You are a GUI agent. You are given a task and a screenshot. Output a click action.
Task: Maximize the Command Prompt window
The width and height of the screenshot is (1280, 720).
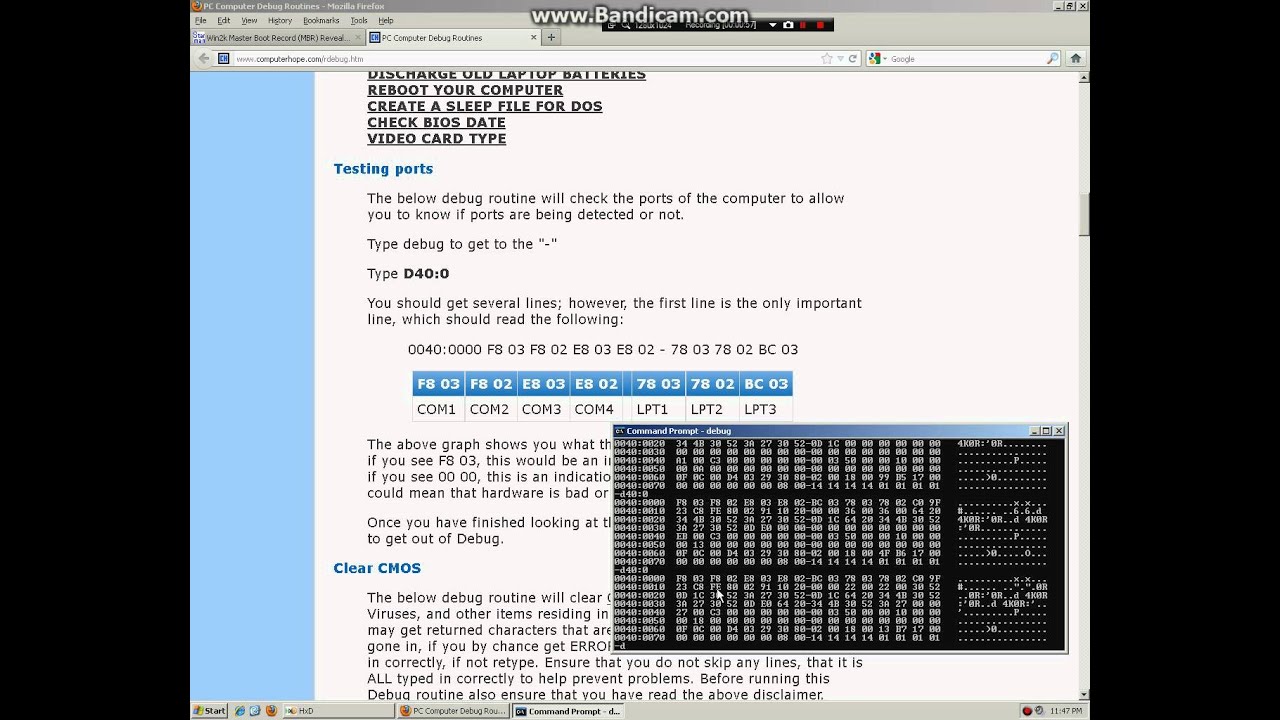(1047, 431)
